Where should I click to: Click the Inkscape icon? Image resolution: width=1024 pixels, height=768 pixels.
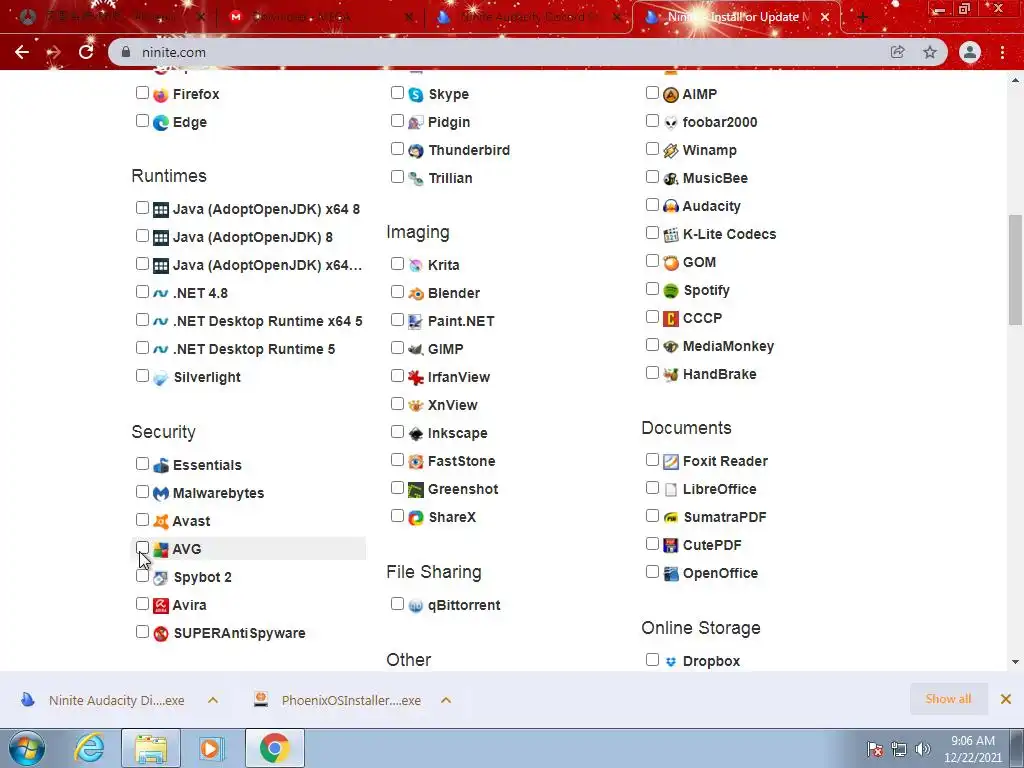(416, 434)
